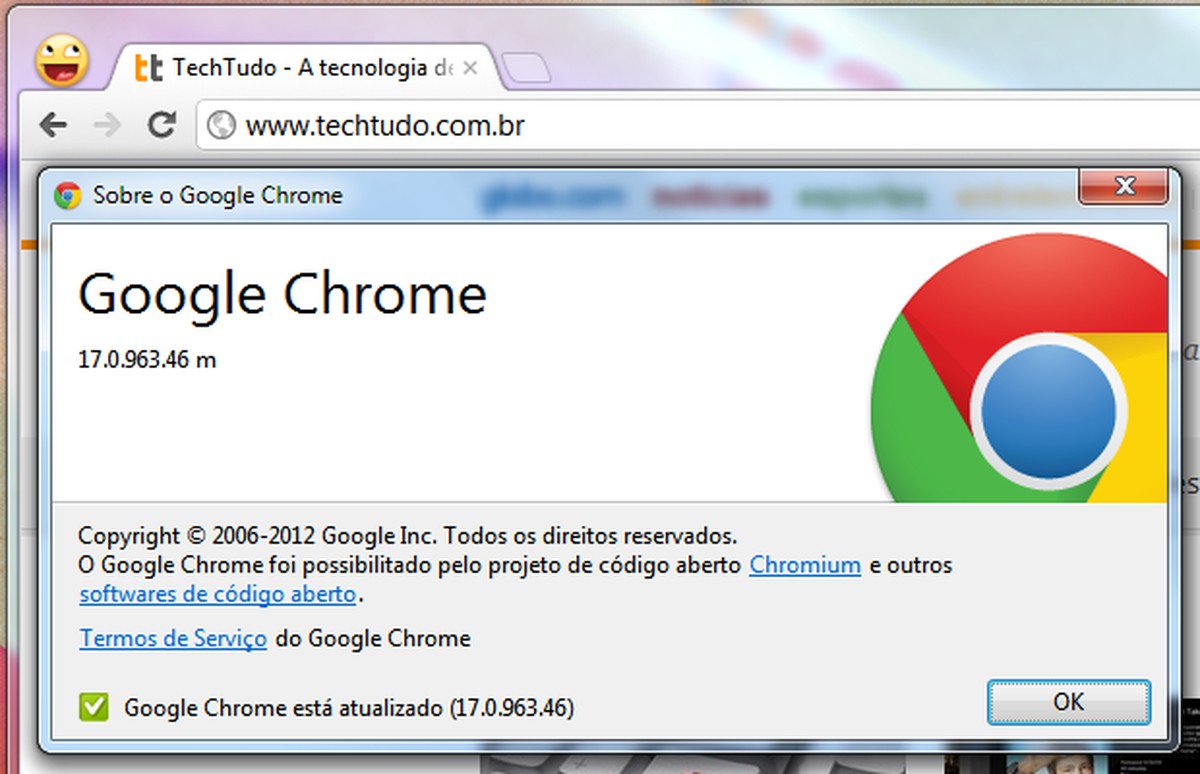The image size is (1200, 774).
Task: Click the green checkmark update status icon
Action: (94, 708)
